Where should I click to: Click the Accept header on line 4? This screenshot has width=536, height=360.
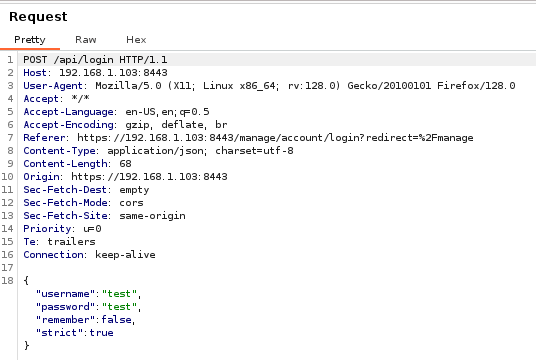point(41,98)
